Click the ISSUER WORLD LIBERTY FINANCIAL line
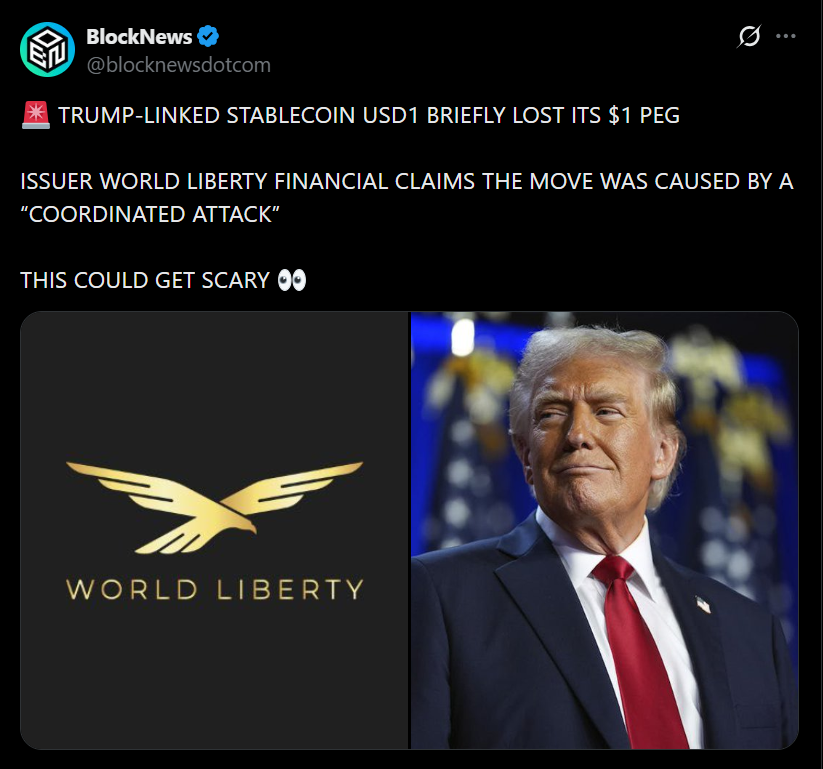The height and width of the screenshot is (769, 823). coord(407,182)
